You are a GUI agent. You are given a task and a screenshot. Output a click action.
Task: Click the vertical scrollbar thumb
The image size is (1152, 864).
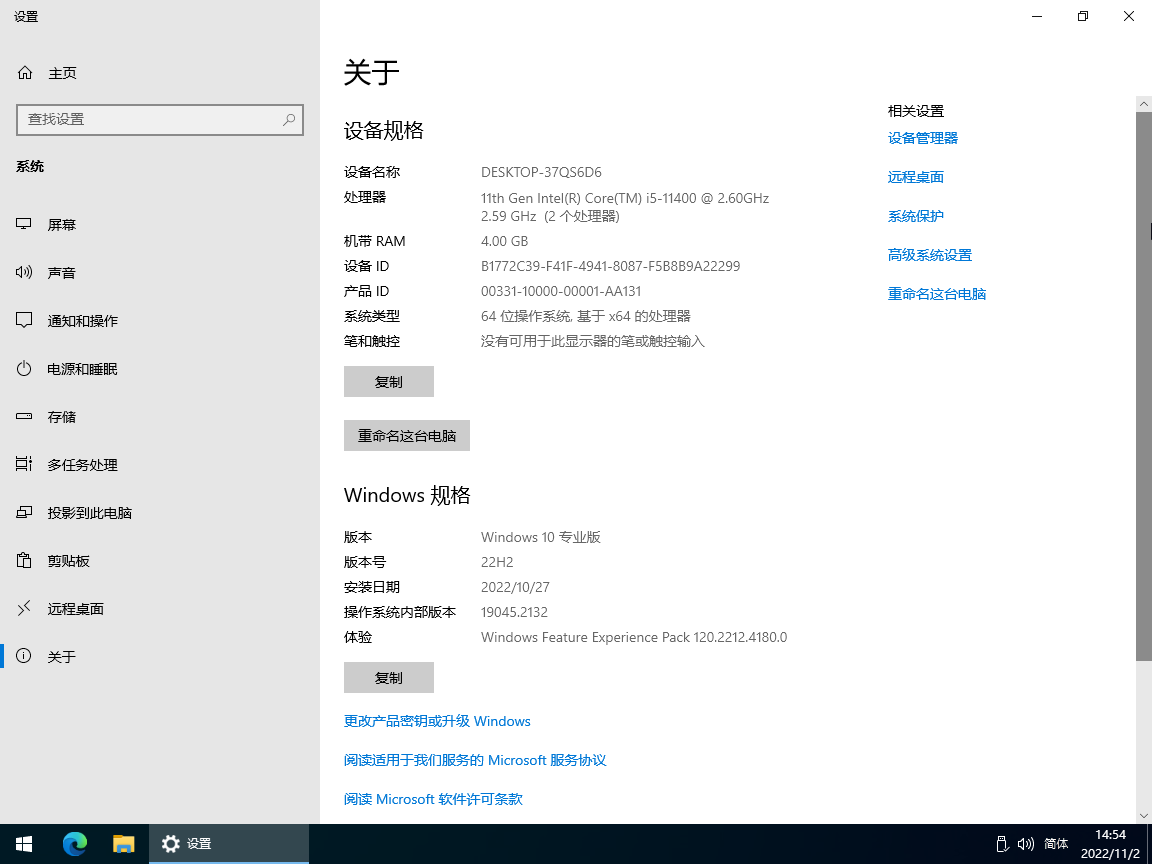[1143, 386]
